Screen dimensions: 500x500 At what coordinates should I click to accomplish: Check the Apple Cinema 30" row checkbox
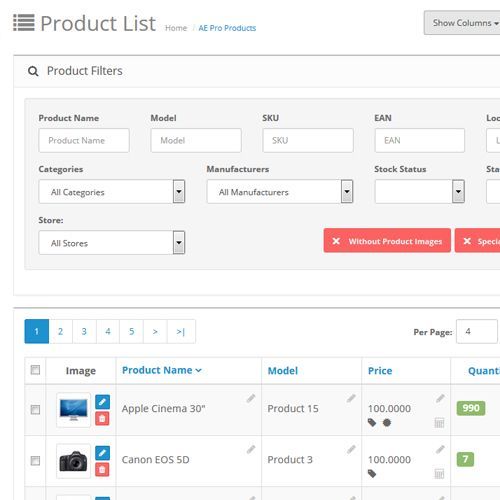tap(35, 409)
